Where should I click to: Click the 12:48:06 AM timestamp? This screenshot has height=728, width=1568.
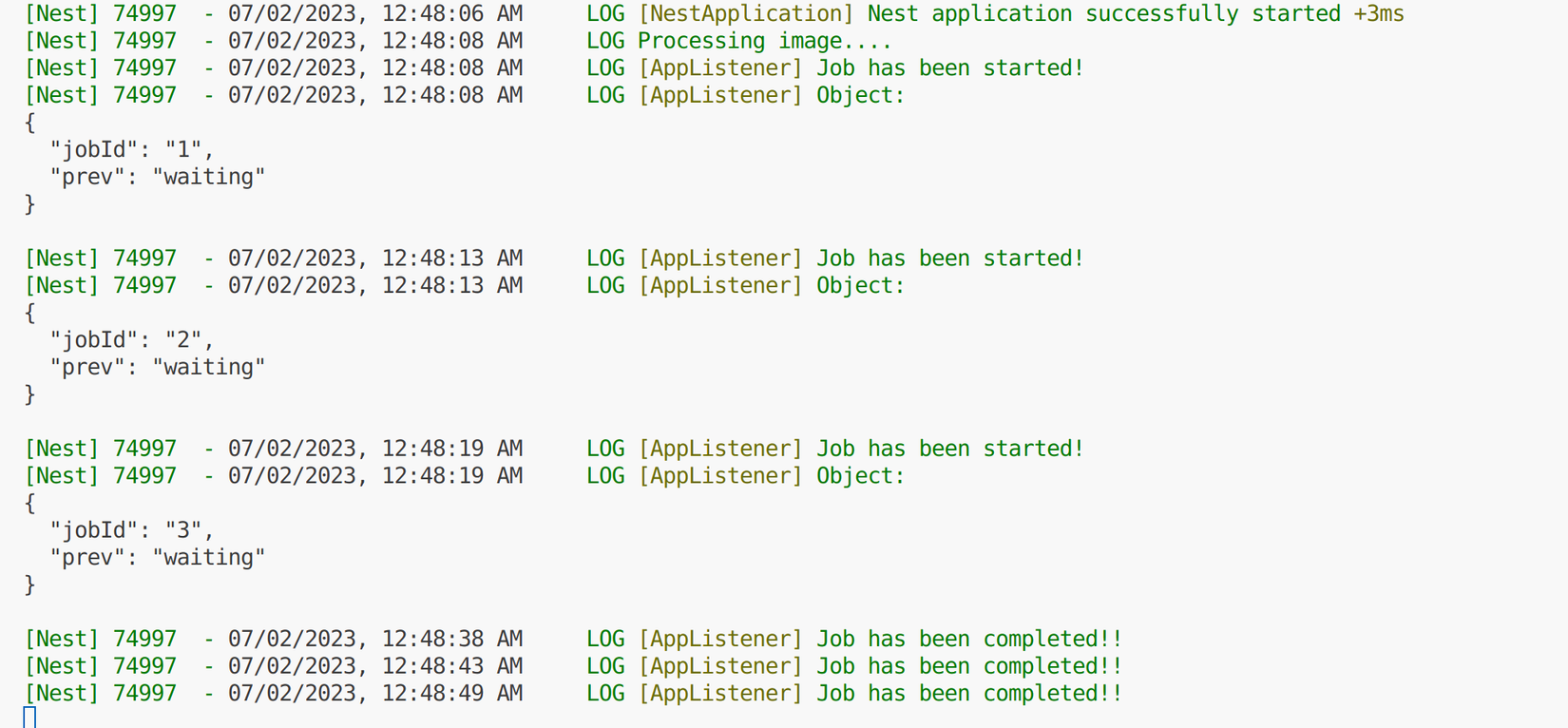pyautogui.click(x=452, y=14)
